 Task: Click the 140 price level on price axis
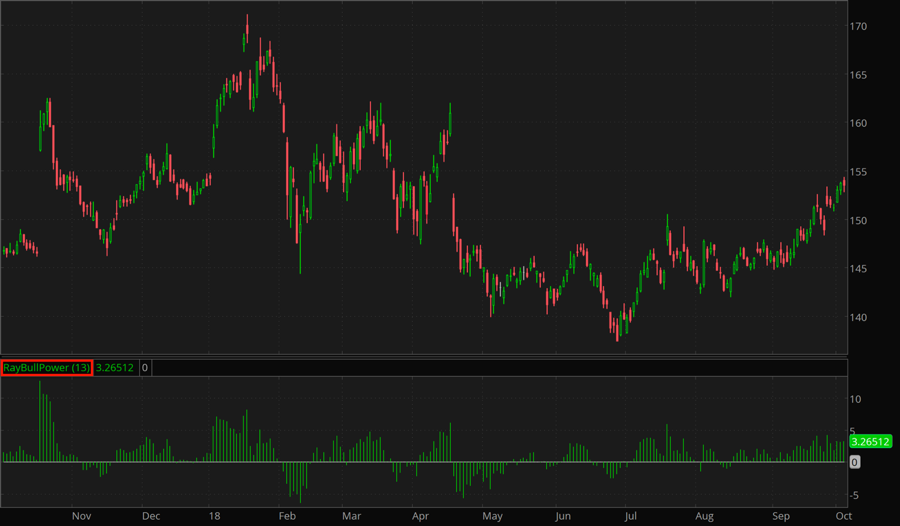(858, 318)
